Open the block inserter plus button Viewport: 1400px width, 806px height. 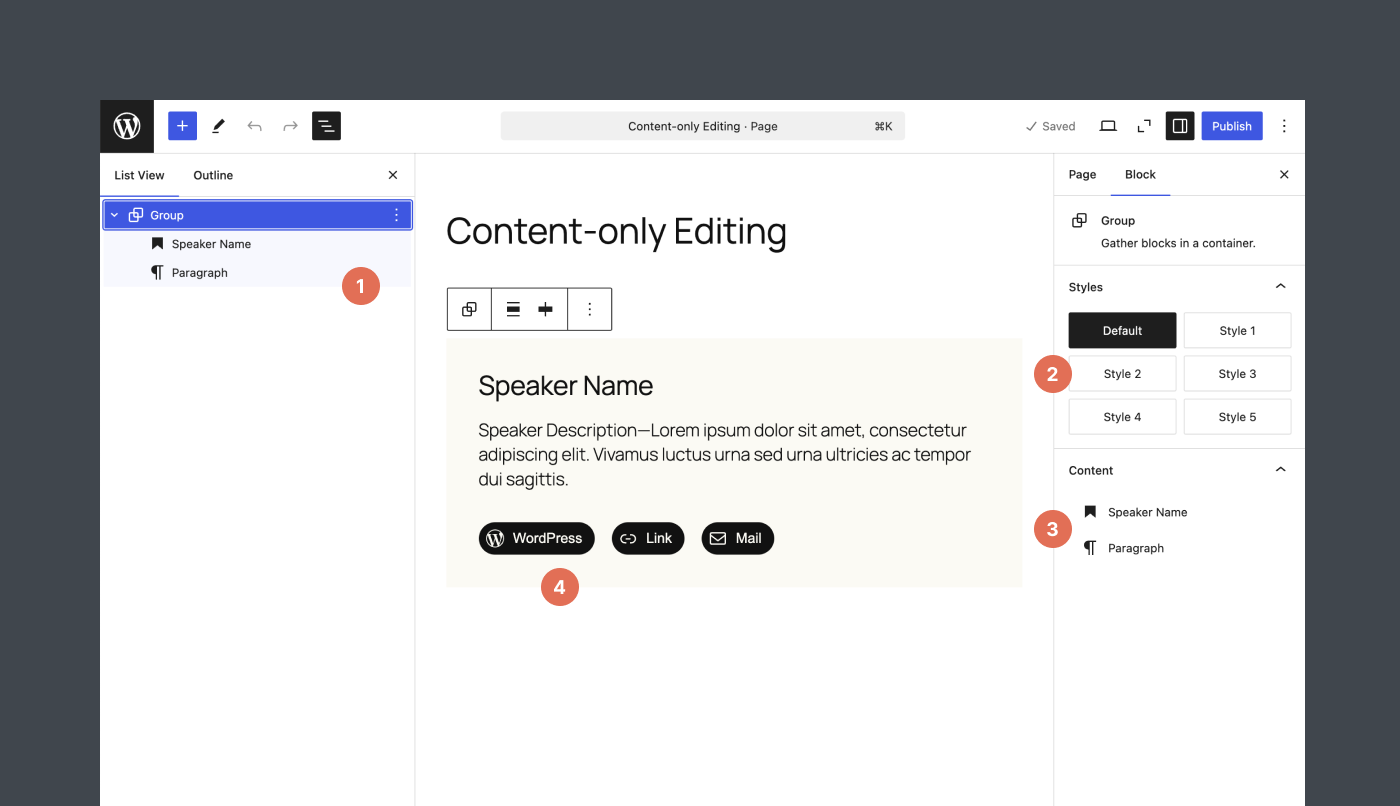pos(182,126)
